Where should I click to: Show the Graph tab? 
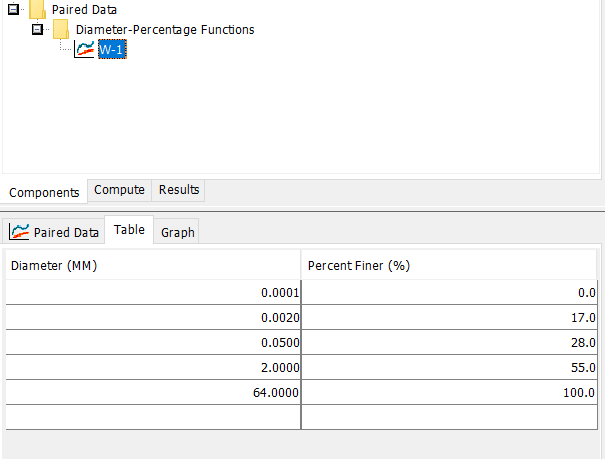(178, 232)
